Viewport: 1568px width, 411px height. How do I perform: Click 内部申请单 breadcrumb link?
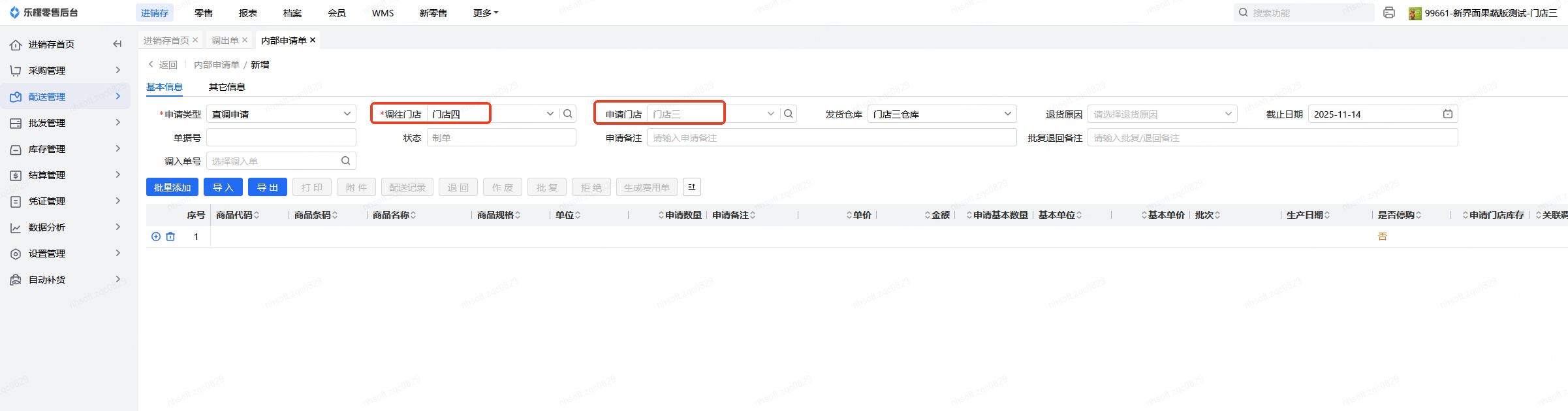pyautogui.click(x=217, y=65)
